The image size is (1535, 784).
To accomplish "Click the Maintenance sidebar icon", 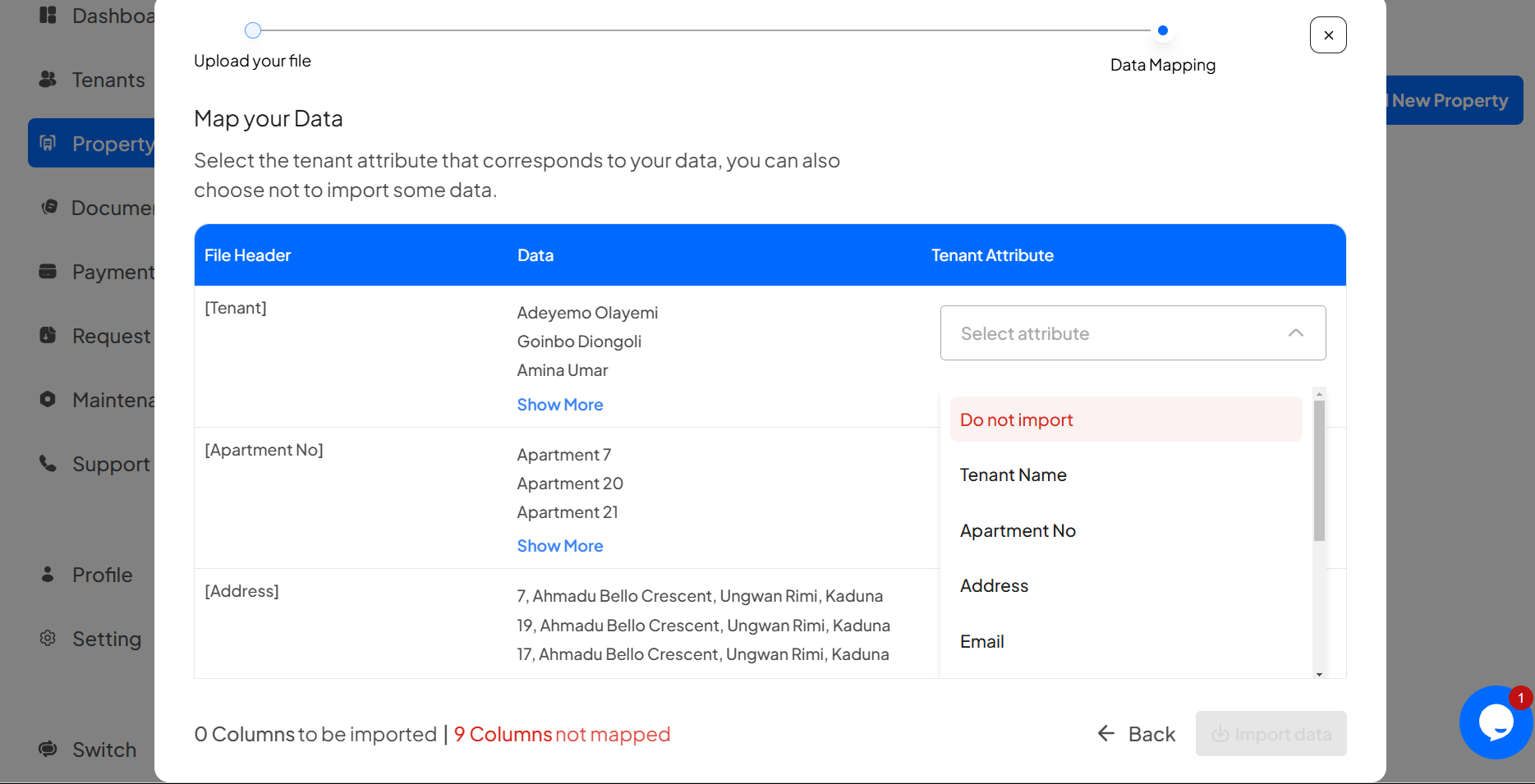I will point(48,400).
